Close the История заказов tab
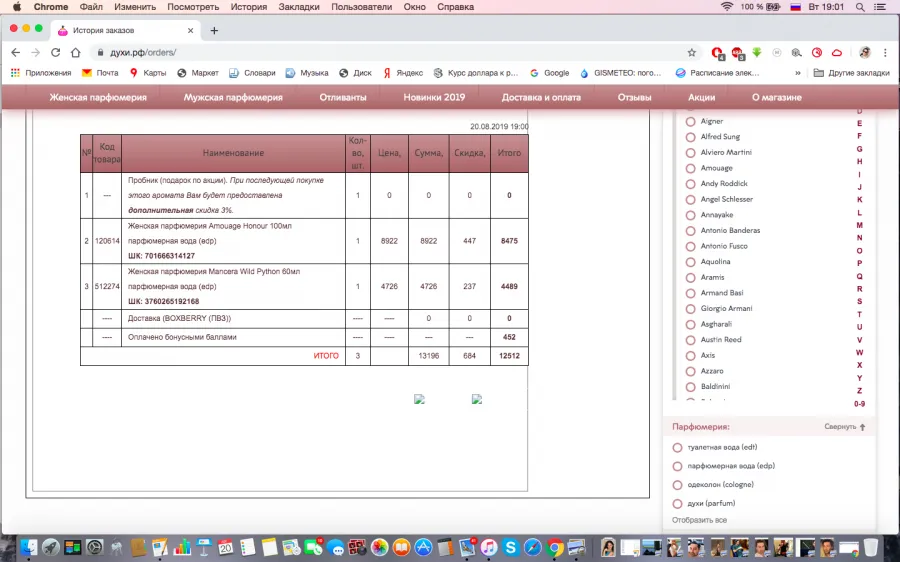 [x=191, y=30]
